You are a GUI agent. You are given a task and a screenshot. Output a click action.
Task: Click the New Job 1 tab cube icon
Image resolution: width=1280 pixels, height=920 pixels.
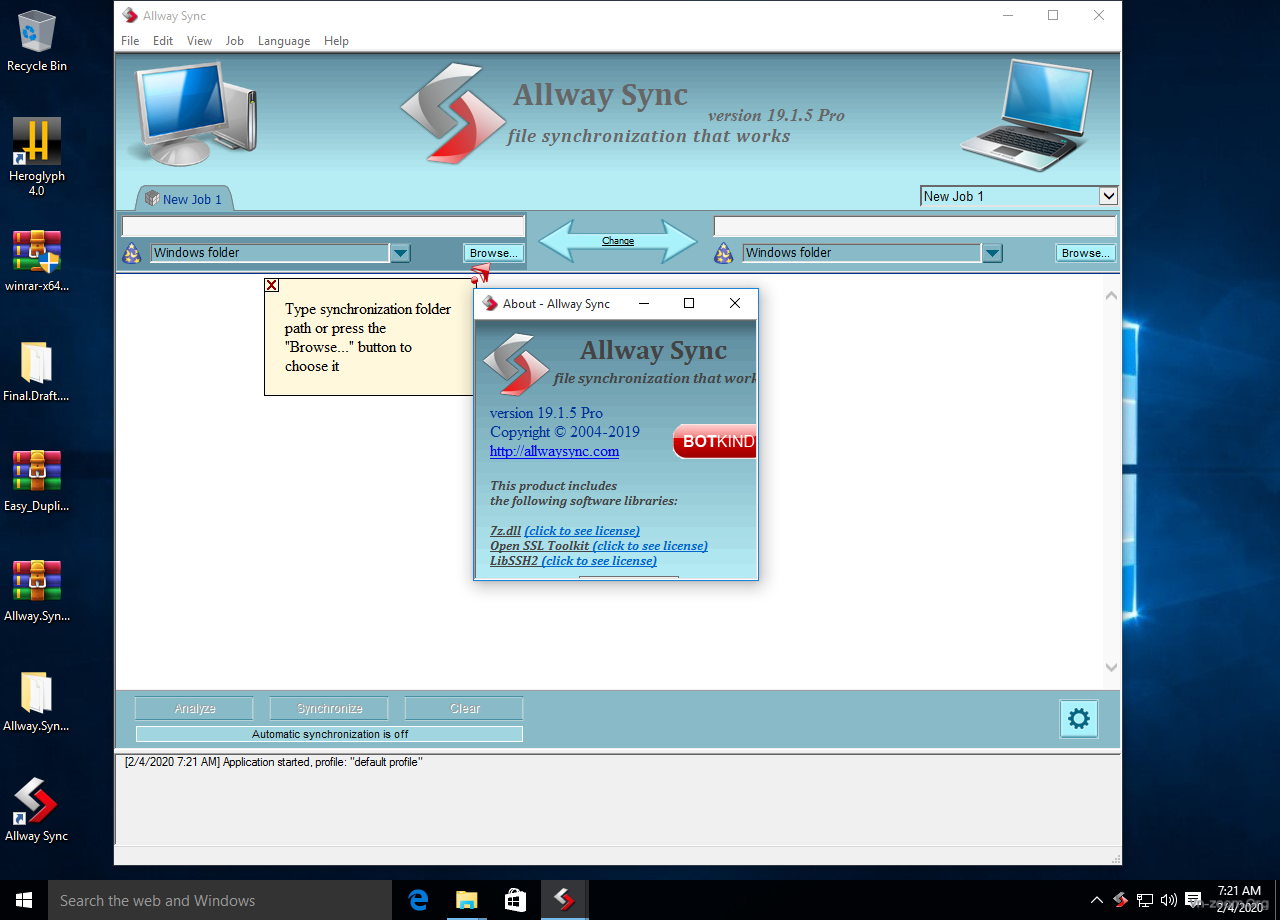pos(152,199)
